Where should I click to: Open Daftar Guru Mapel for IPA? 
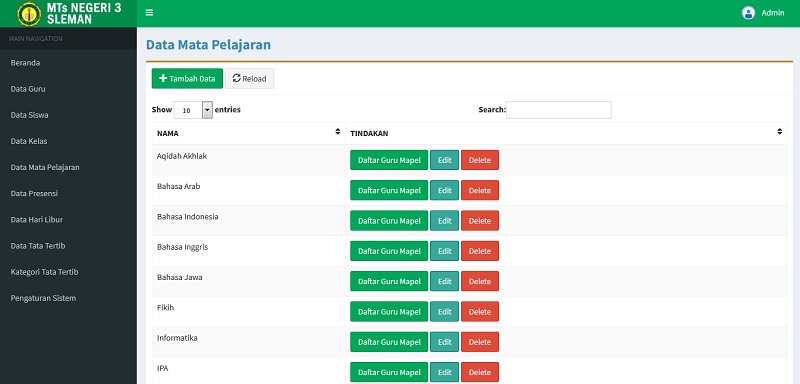389,372
